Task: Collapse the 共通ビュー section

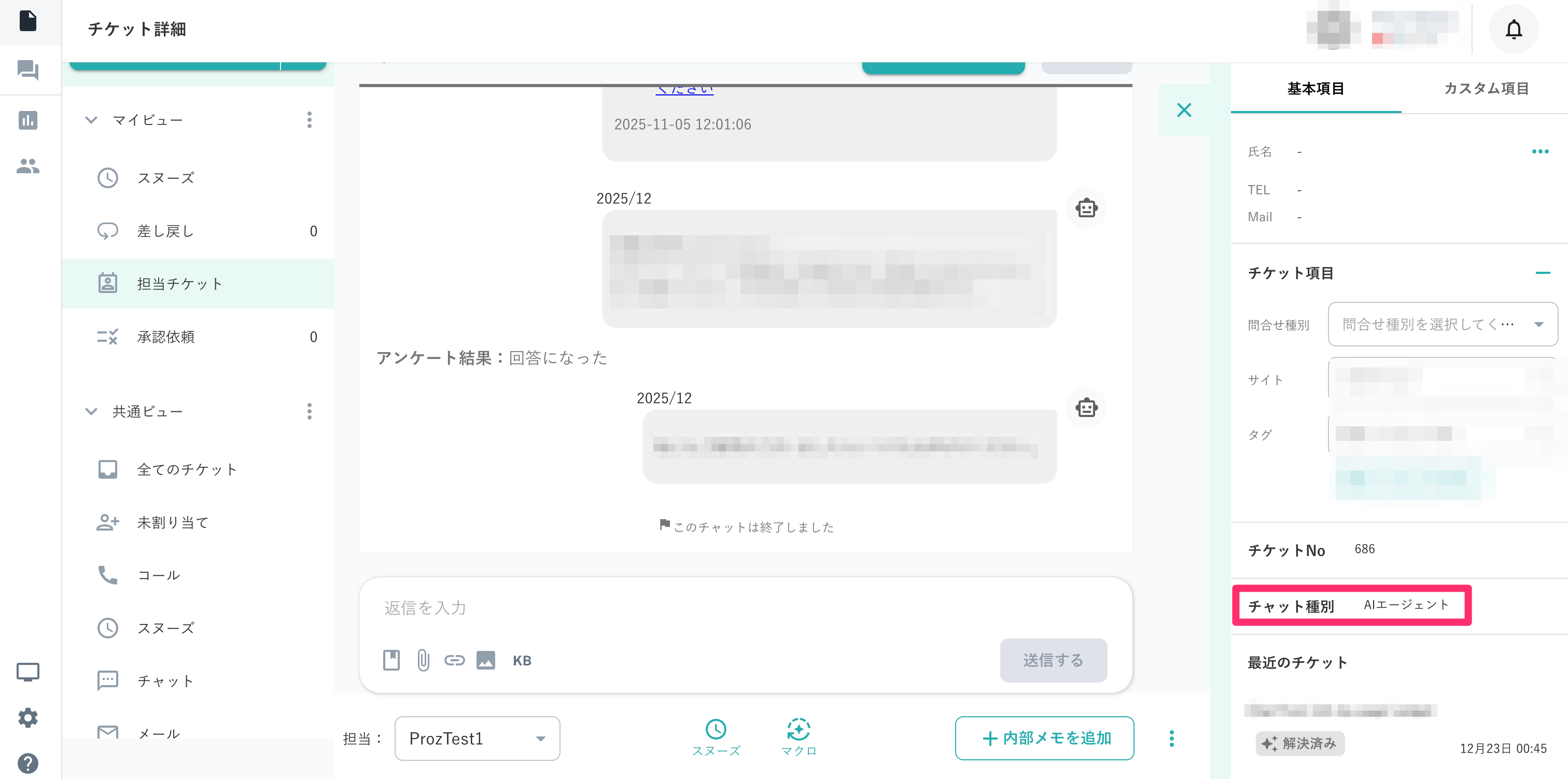Action: (91, 412)
